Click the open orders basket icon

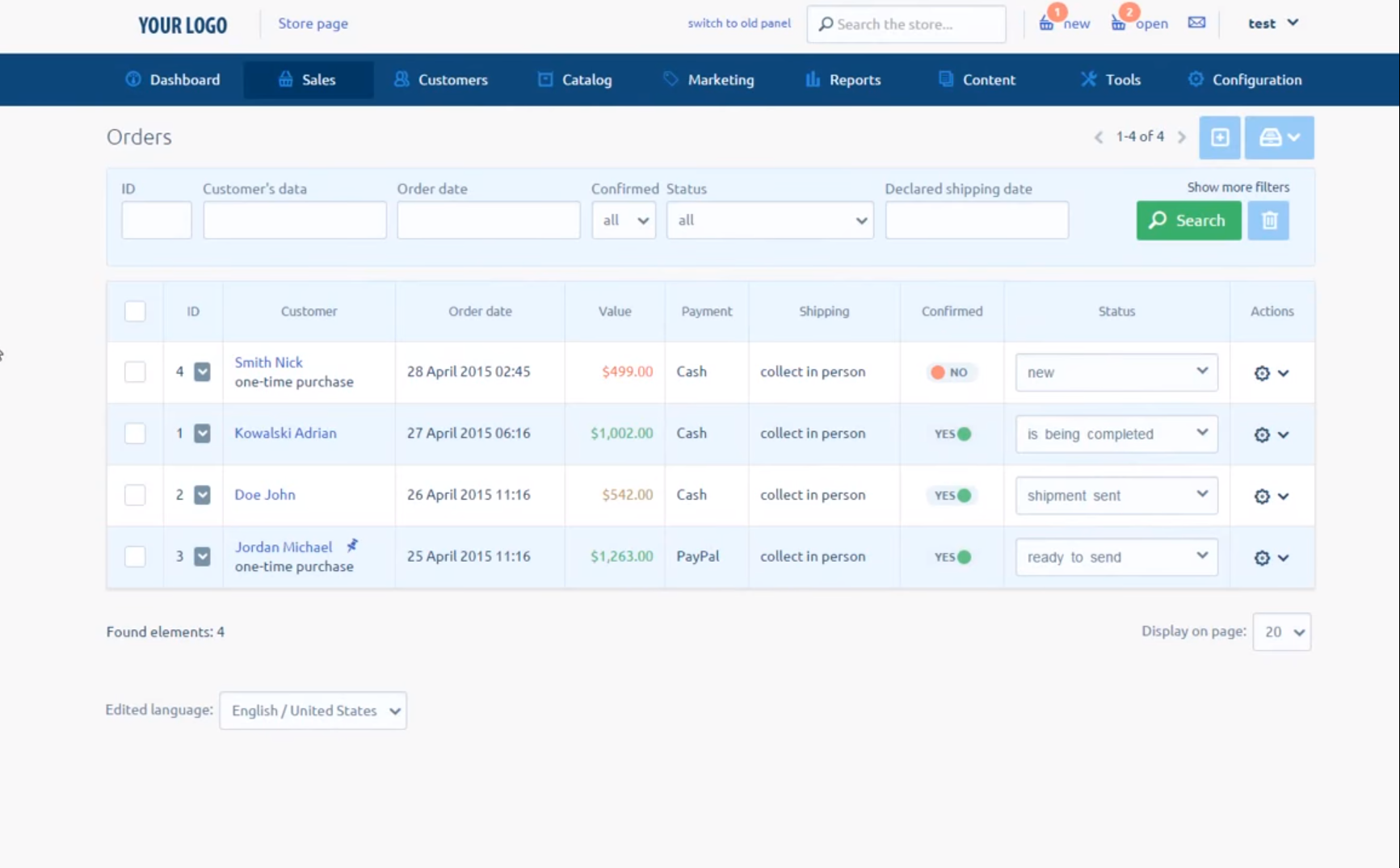(x=1119, y=23)
